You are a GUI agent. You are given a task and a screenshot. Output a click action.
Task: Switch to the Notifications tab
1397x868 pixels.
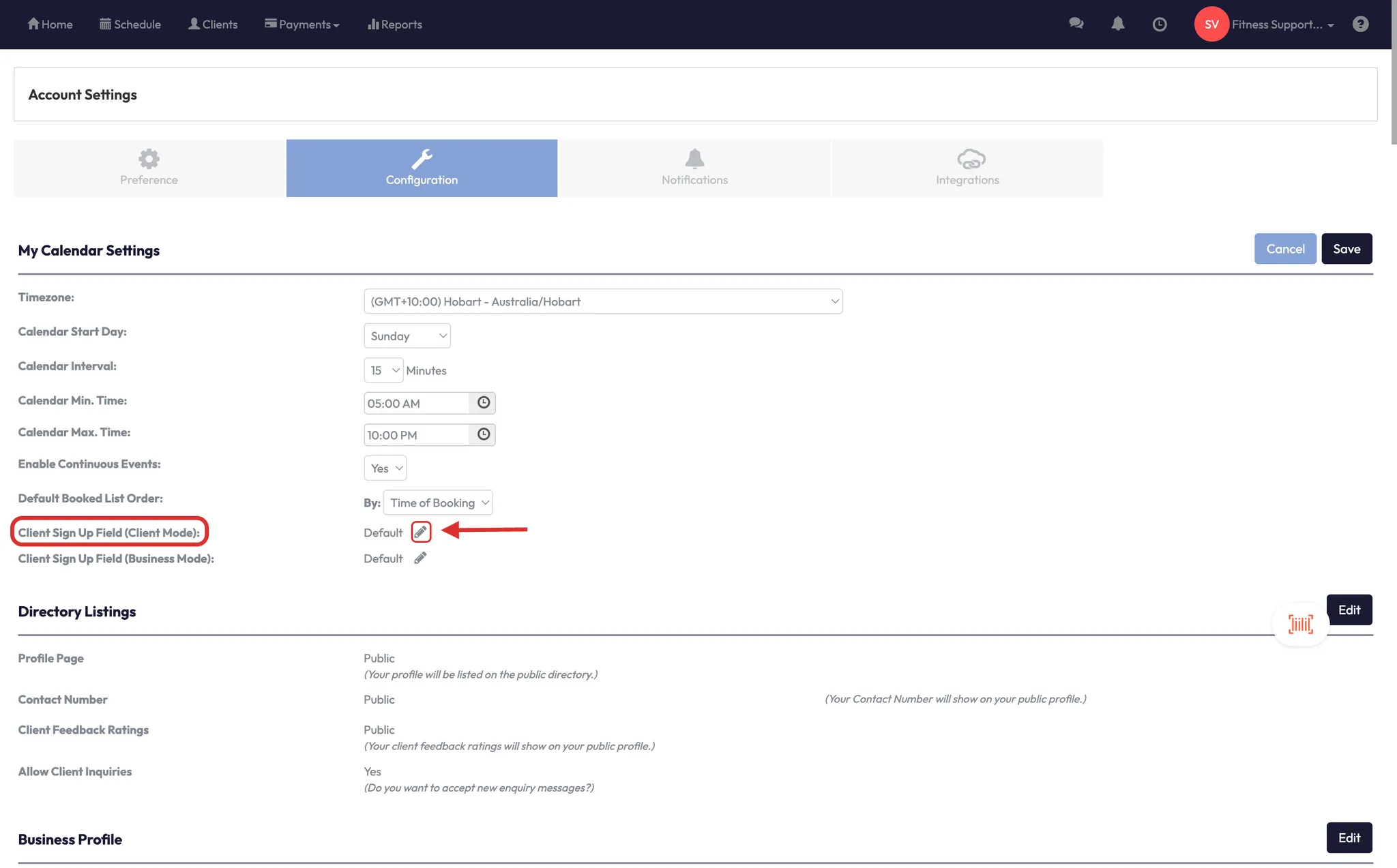pos(694,168)
